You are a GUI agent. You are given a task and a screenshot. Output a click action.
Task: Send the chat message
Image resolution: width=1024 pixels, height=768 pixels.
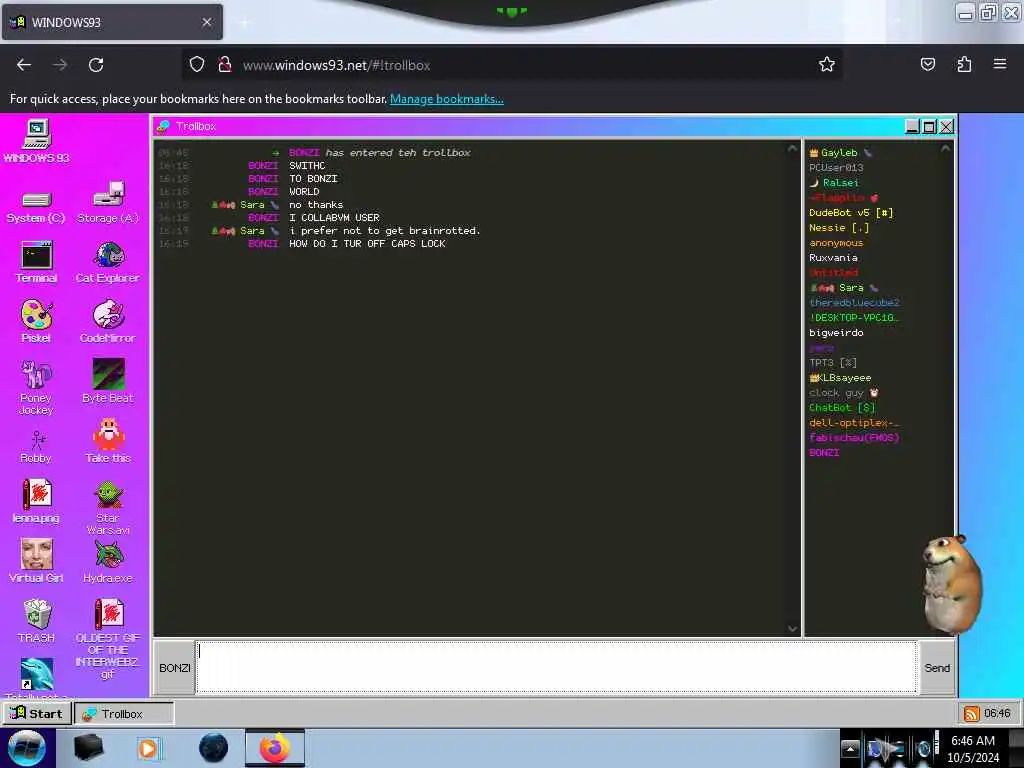tap(937, 667)
